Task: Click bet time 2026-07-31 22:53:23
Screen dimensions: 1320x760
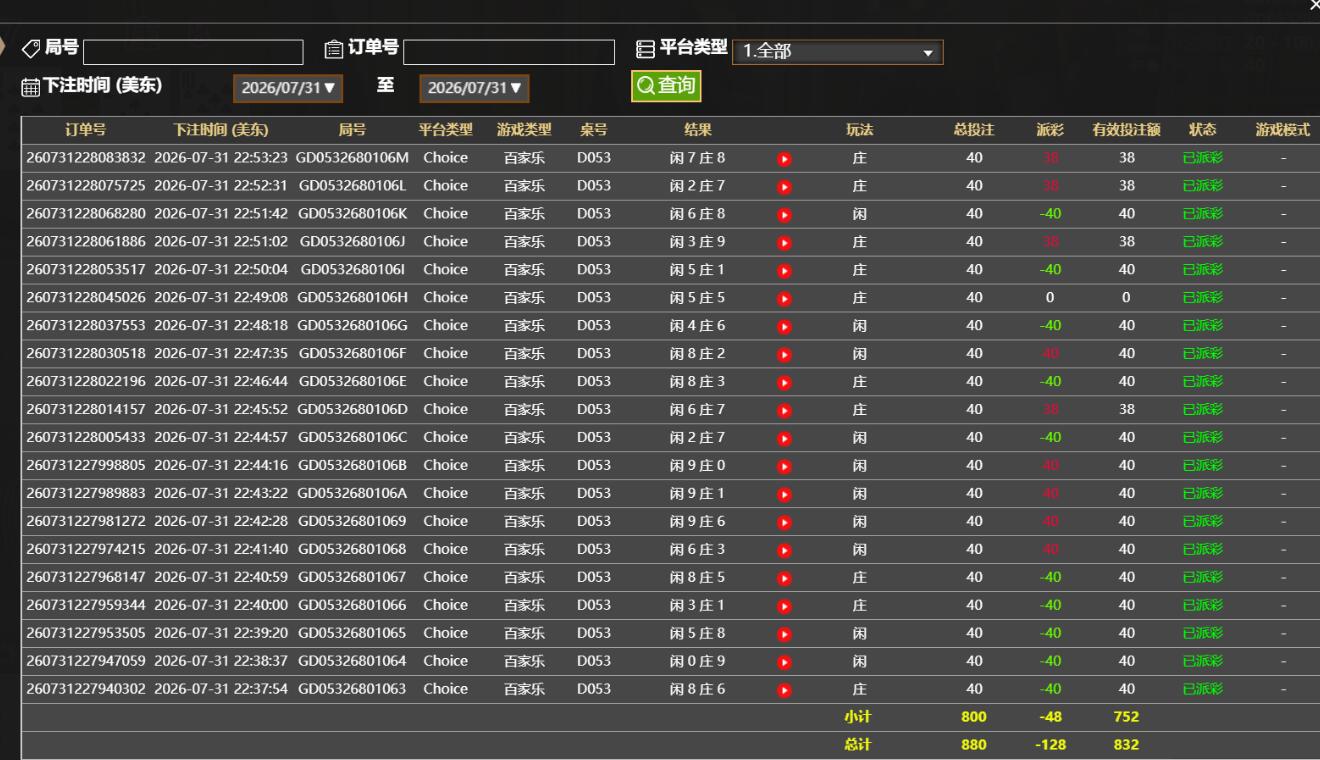Action: point(221,158)
